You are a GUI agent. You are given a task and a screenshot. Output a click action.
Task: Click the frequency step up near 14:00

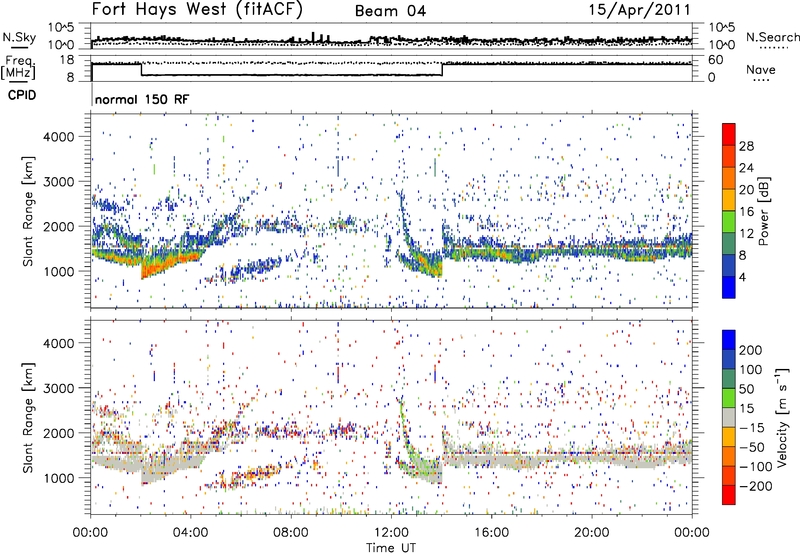coord(442,70)
